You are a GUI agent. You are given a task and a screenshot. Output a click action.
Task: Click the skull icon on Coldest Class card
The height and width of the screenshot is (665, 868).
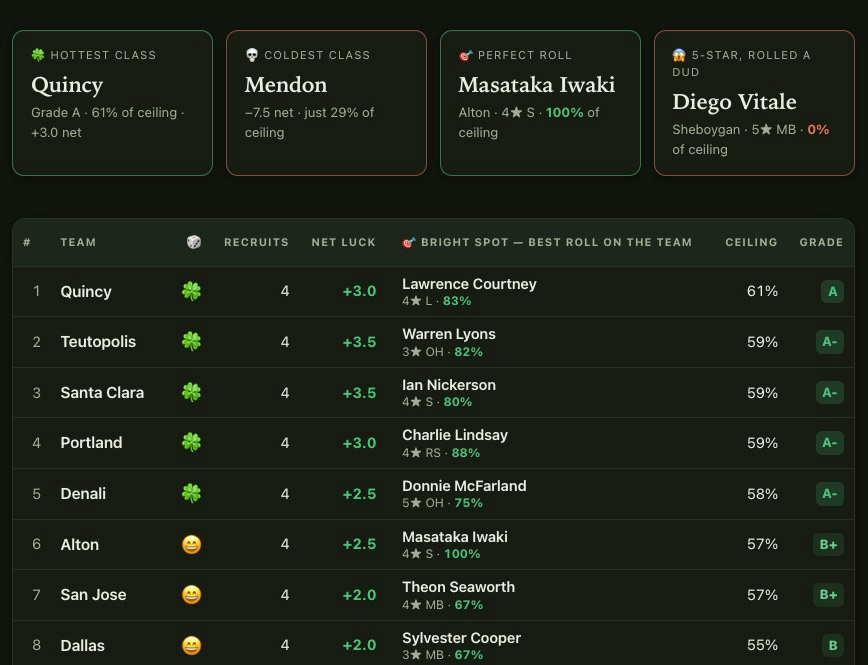pyautogui.click(x=252, y=55)
